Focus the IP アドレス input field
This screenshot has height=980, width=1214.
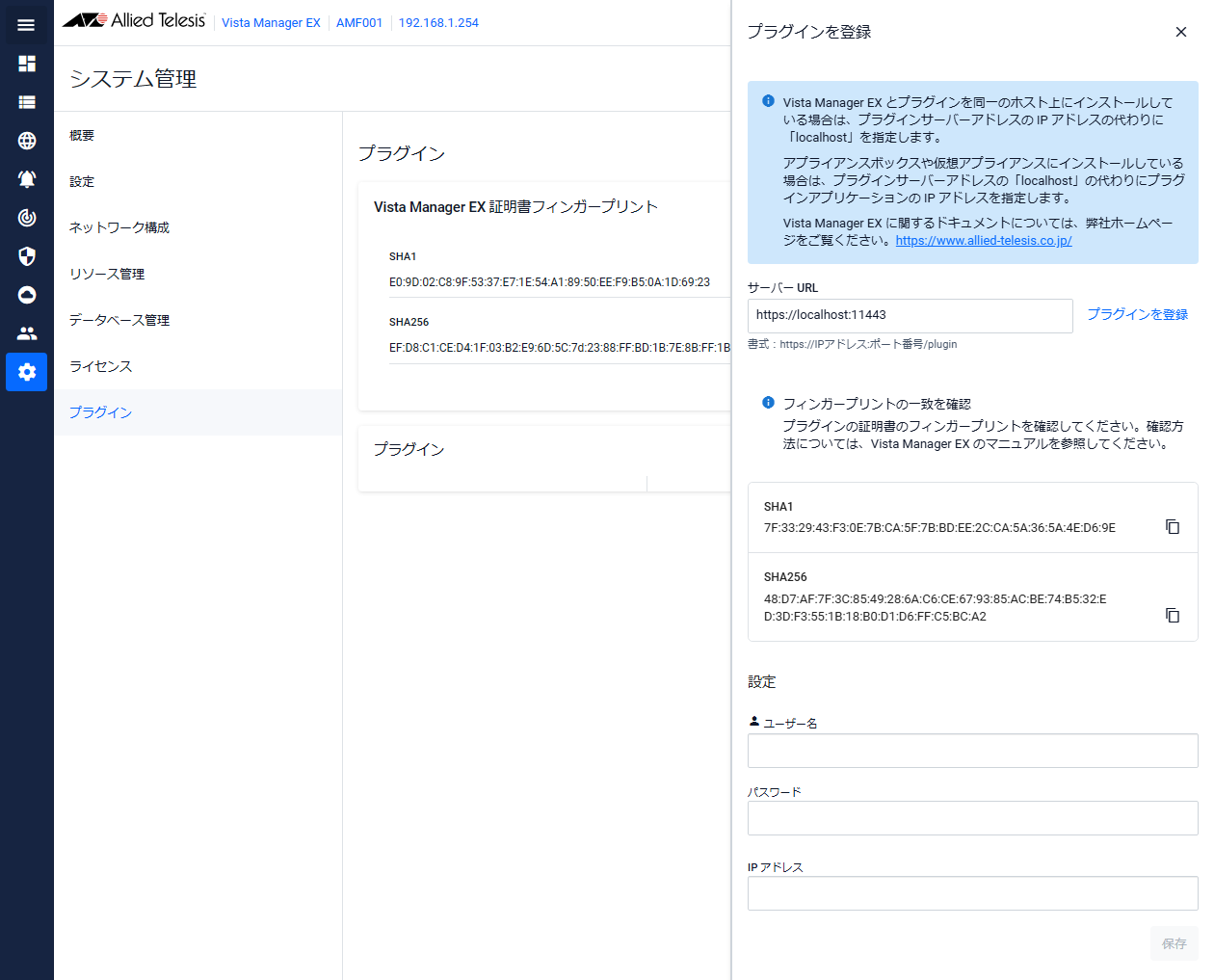[x=973, y=893]
